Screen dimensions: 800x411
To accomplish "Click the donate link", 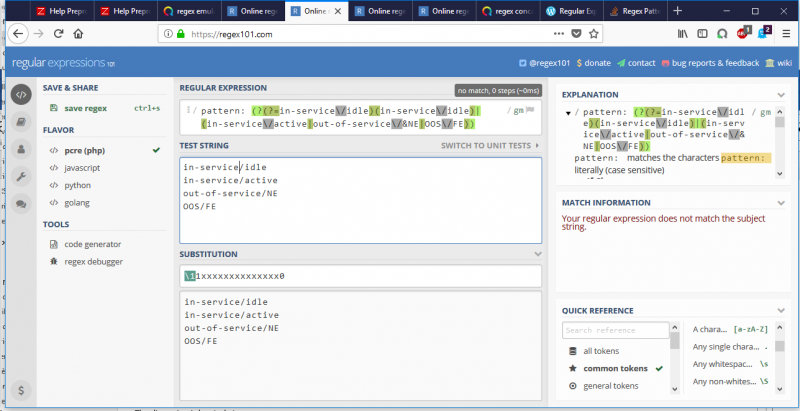I will tap(593, 63).
